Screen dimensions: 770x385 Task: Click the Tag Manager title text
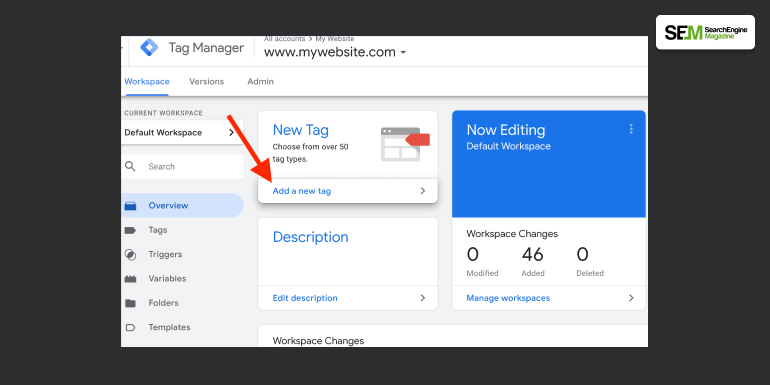[x=206, y=48]
